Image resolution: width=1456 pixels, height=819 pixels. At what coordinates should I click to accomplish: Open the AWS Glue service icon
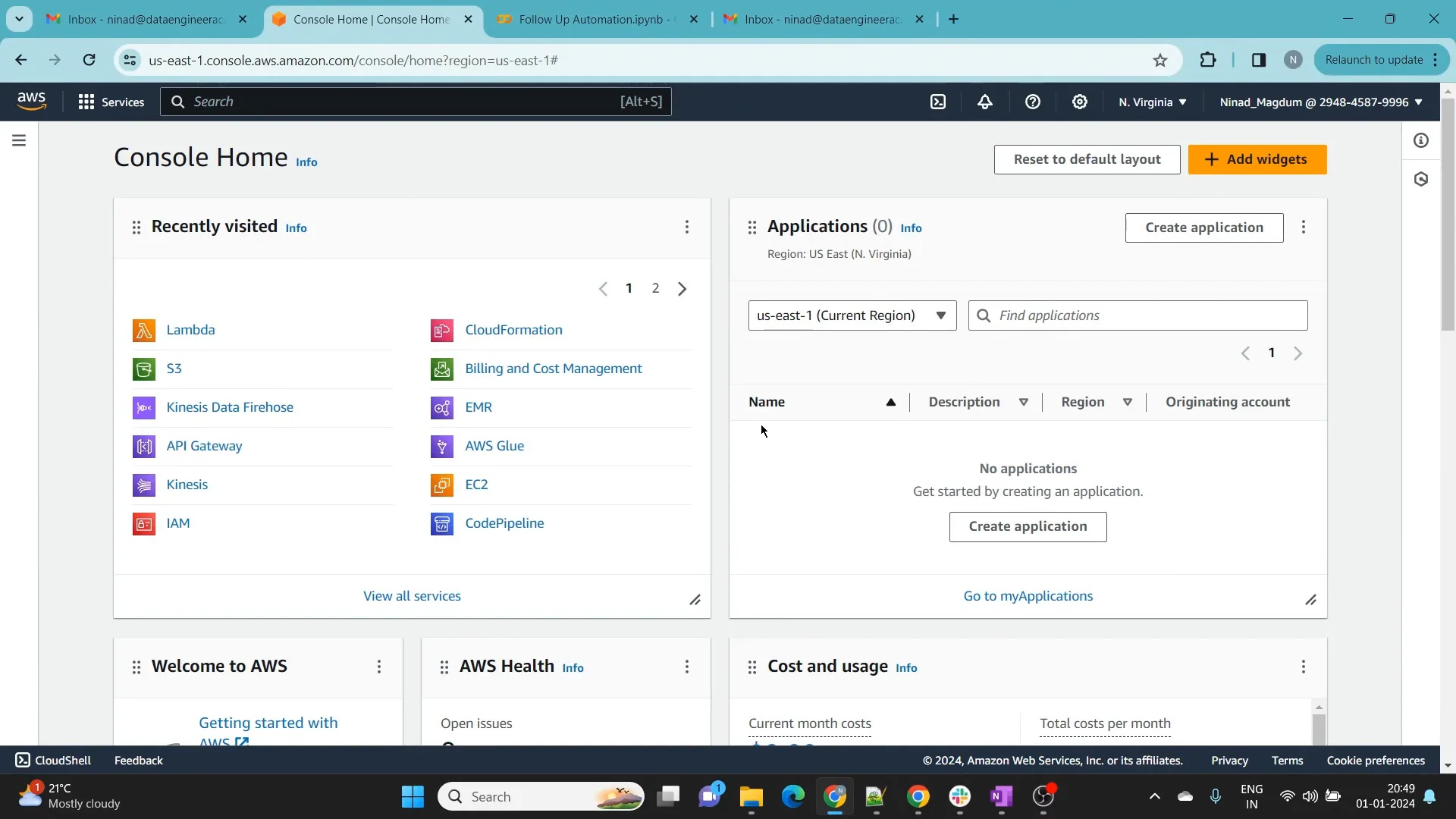(x=442, y=446)
